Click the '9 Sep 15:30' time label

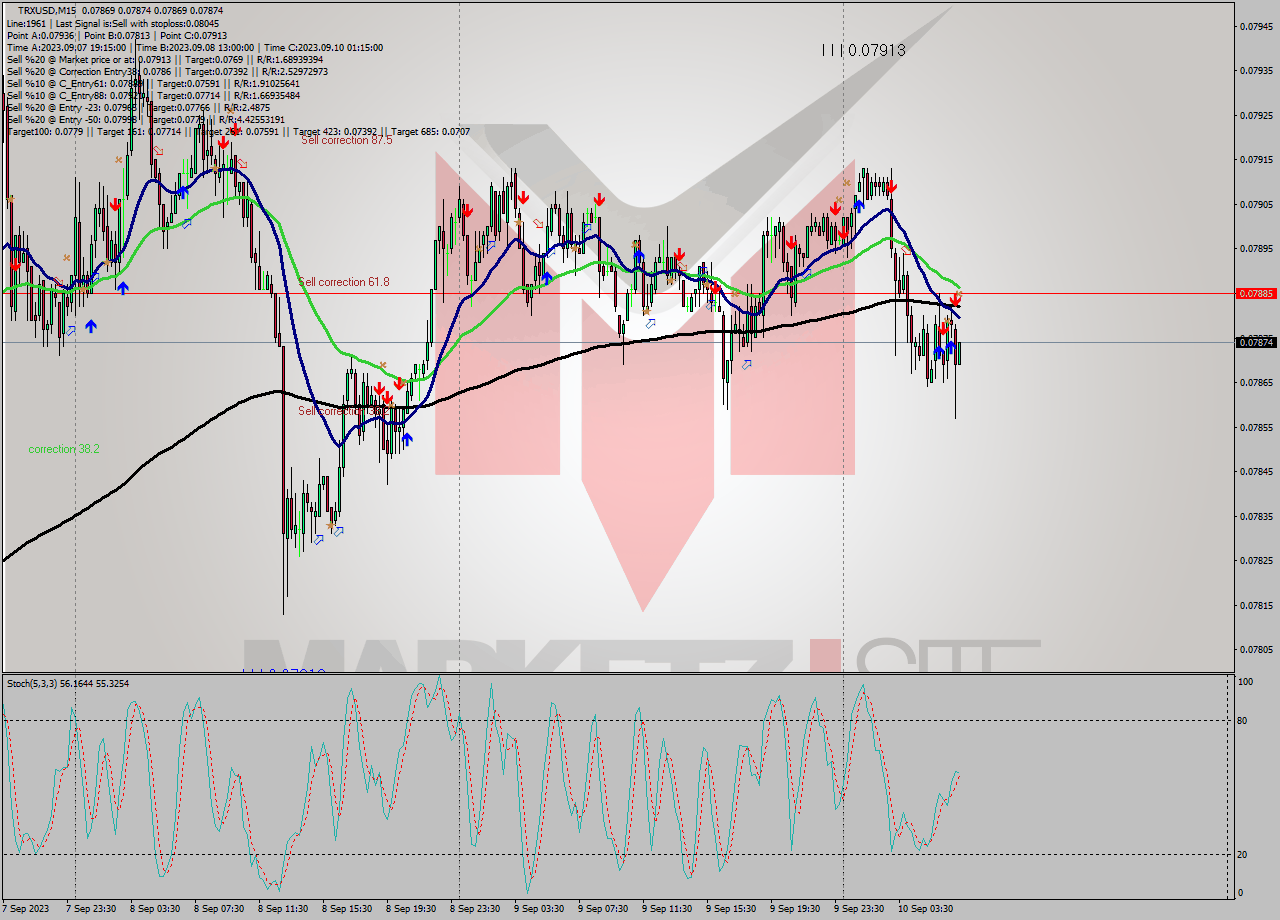click(x=731, y=909)
